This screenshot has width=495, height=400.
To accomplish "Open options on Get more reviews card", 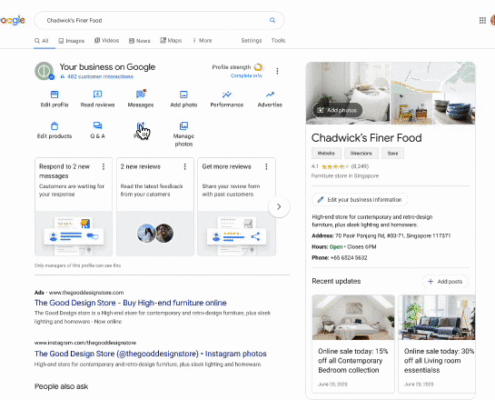I will coord(266,167).
